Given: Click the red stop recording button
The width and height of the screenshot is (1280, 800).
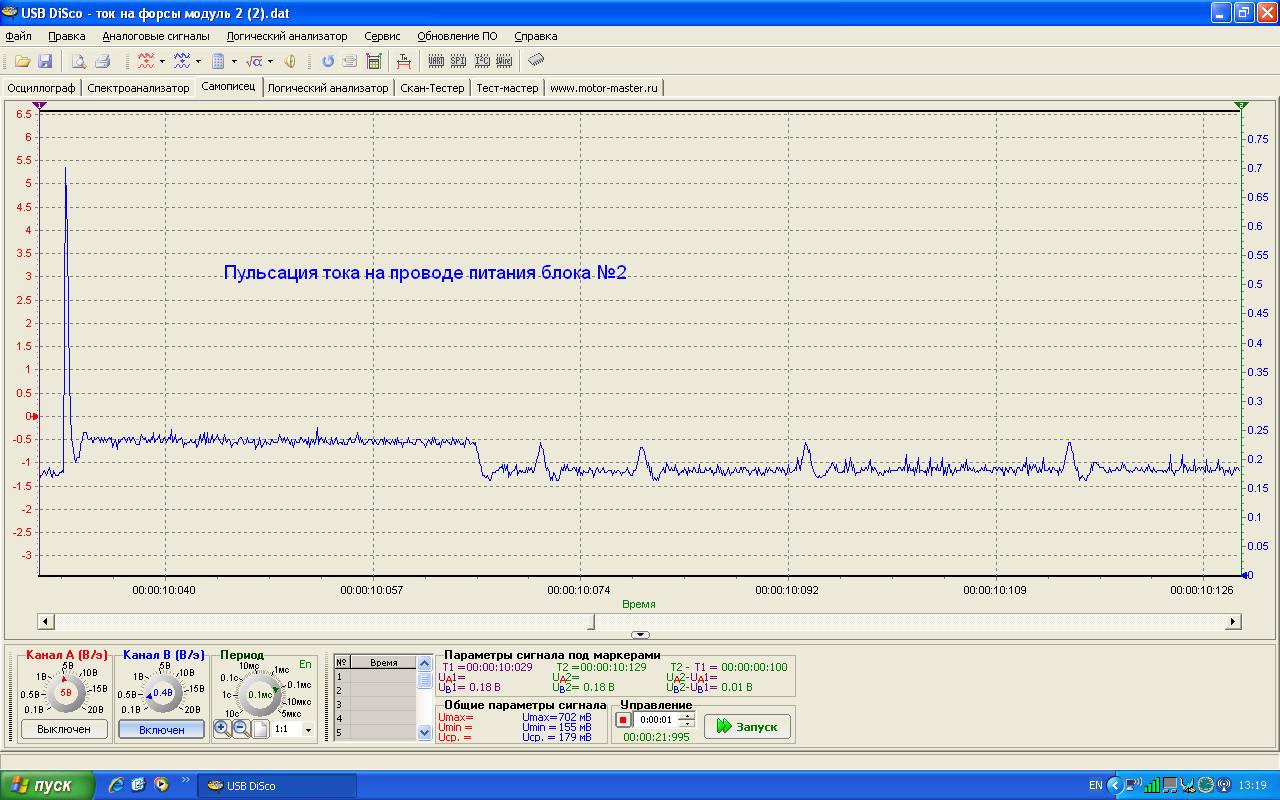Looking at the screenshot, I should [x=623, y=720].
